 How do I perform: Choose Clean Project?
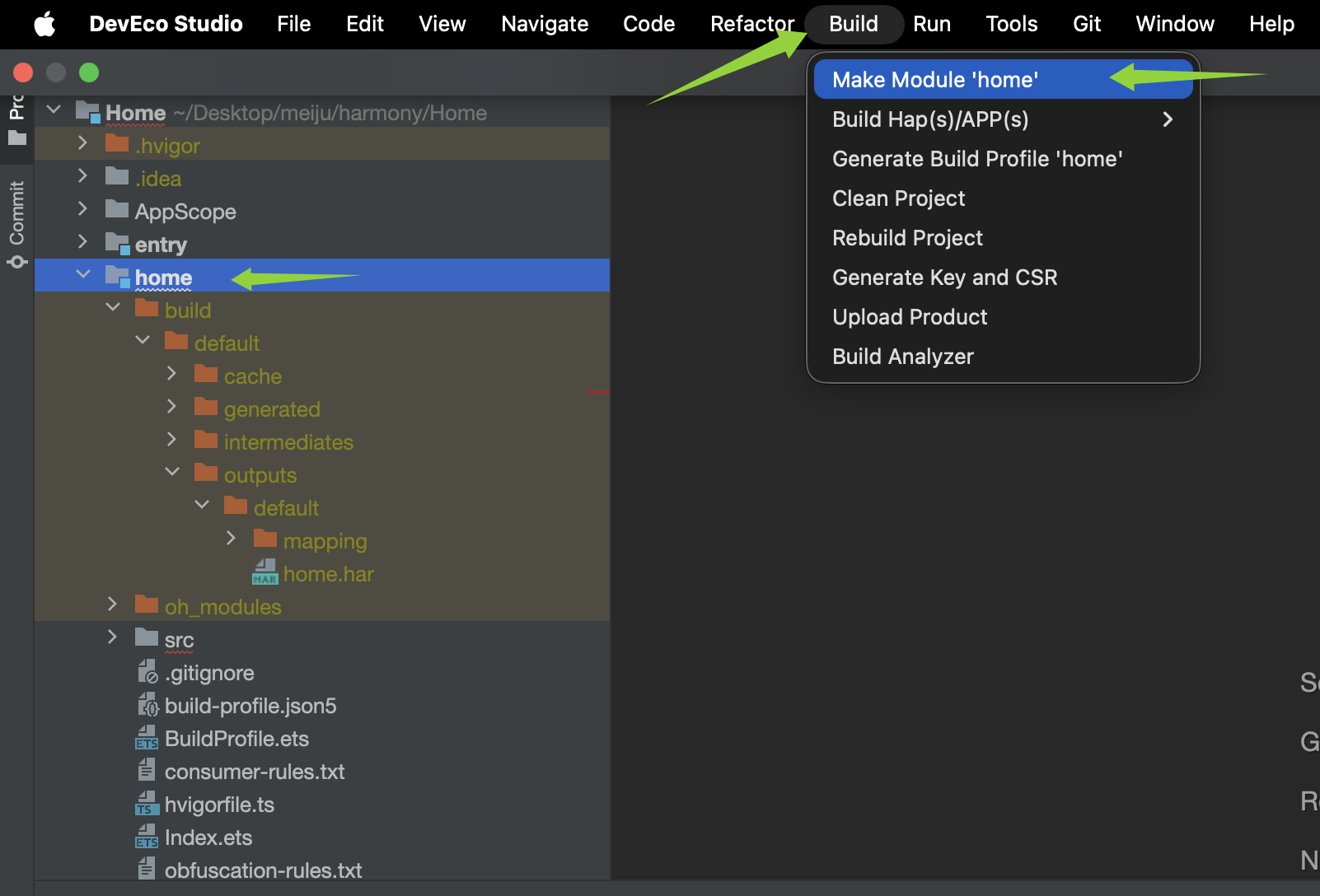1003,198
